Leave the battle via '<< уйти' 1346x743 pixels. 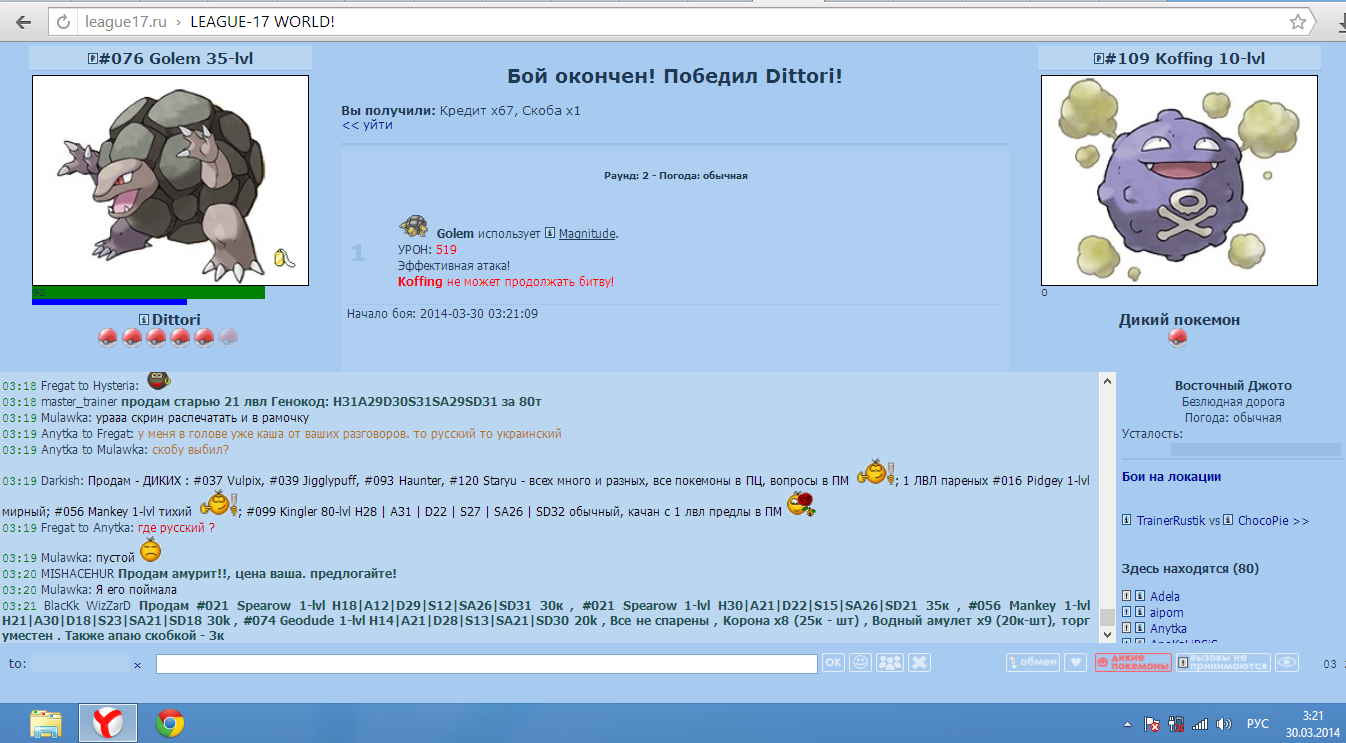click(367, 125)
